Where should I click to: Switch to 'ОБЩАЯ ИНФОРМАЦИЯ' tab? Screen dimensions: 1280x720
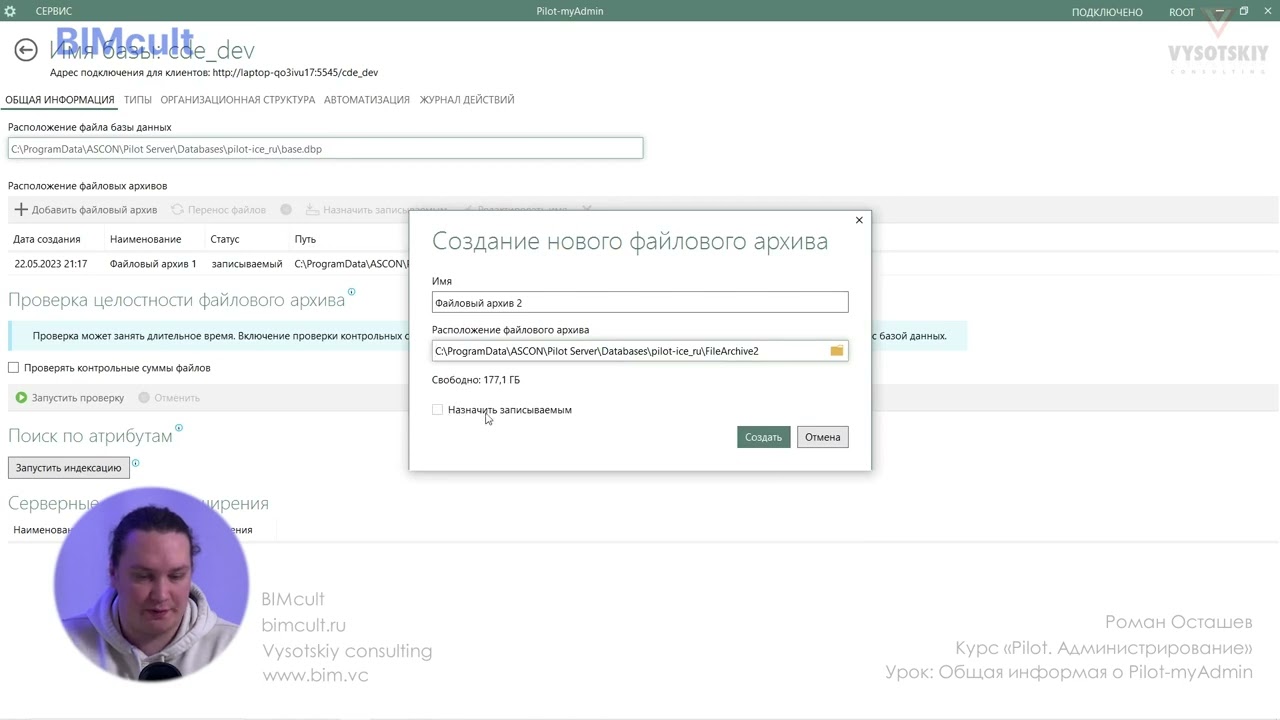60,100
